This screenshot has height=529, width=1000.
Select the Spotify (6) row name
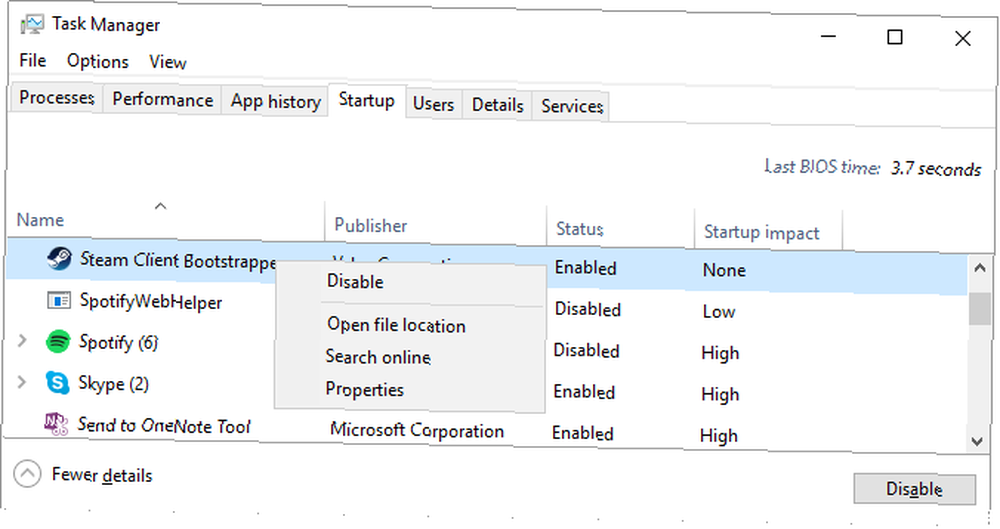click(x=118, y=342)
